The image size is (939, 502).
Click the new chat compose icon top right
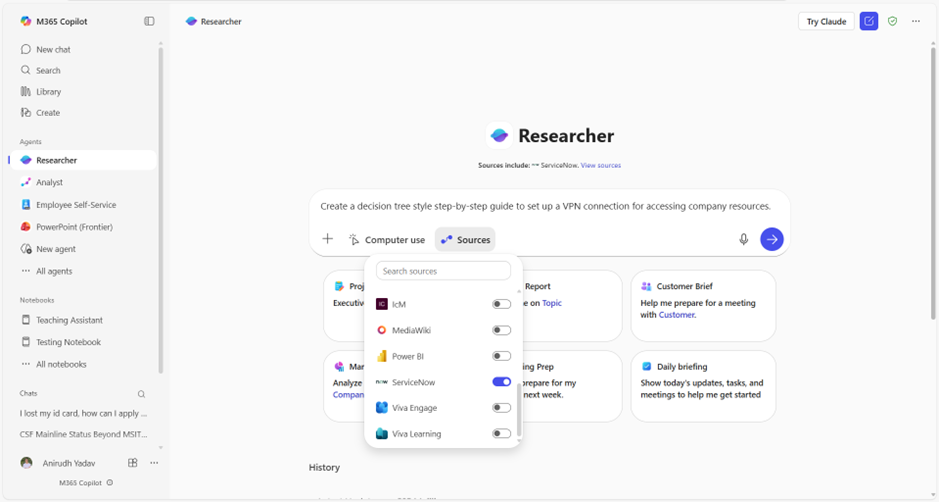pos(869,21)
